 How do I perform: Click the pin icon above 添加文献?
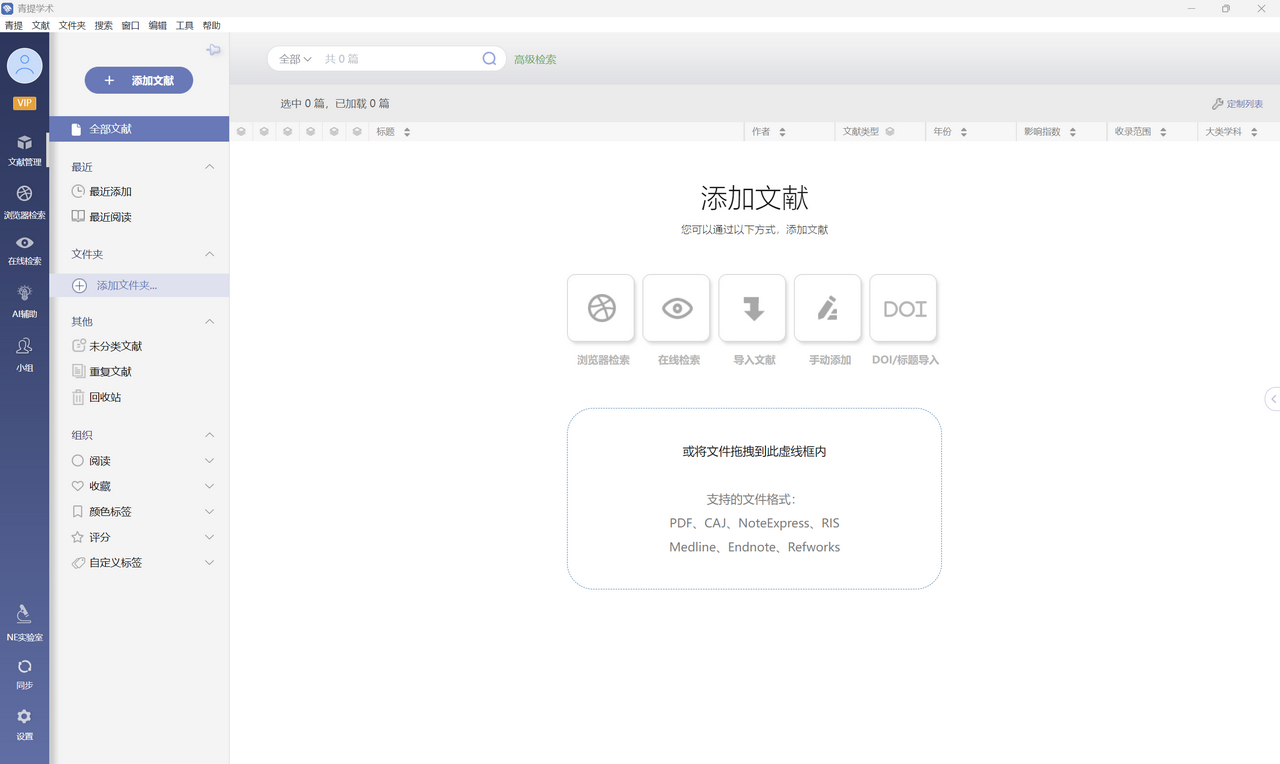pos(213,50)
